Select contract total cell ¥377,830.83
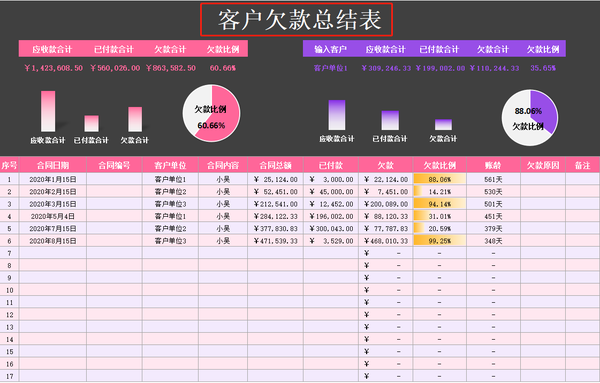This screenshot has height=383, width=600. pyautogui.click(x=276, y=228)
